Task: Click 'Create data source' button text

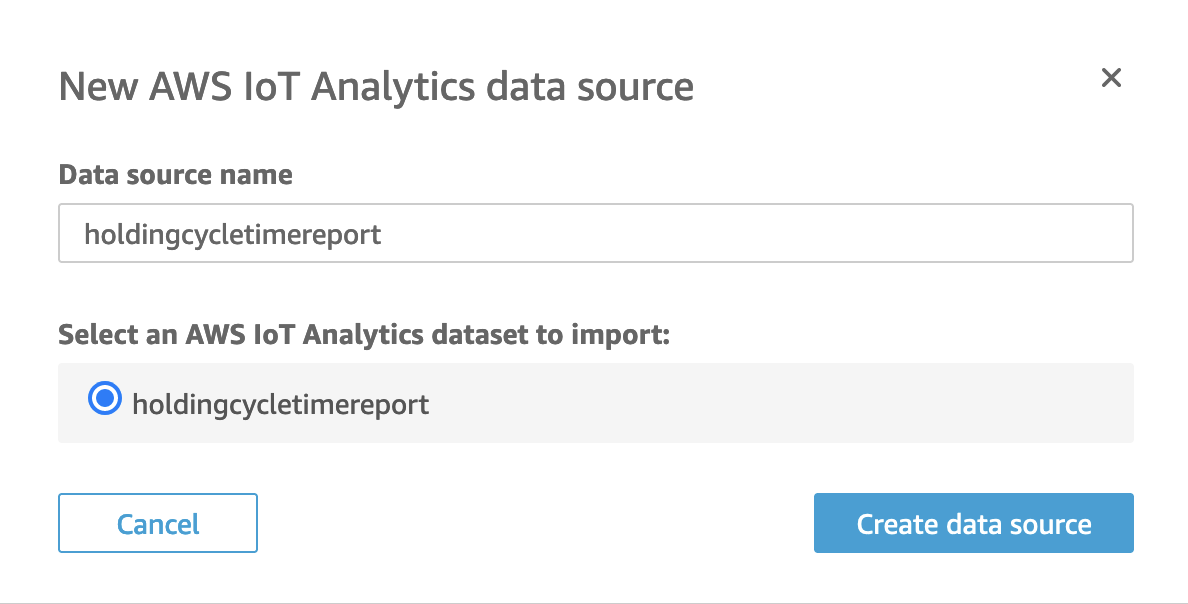Action: pos(973,524)
